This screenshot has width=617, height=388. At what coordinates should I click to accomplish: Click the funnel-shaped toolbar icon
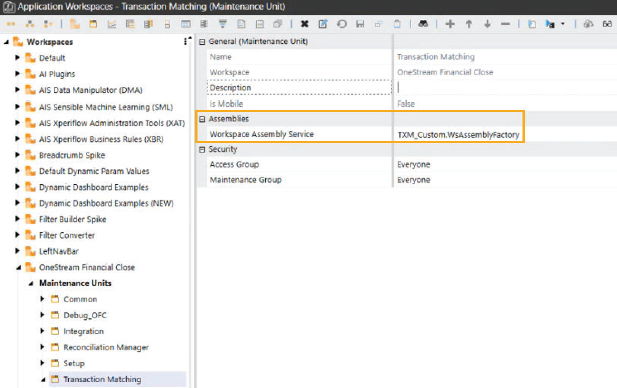[223, 24]
